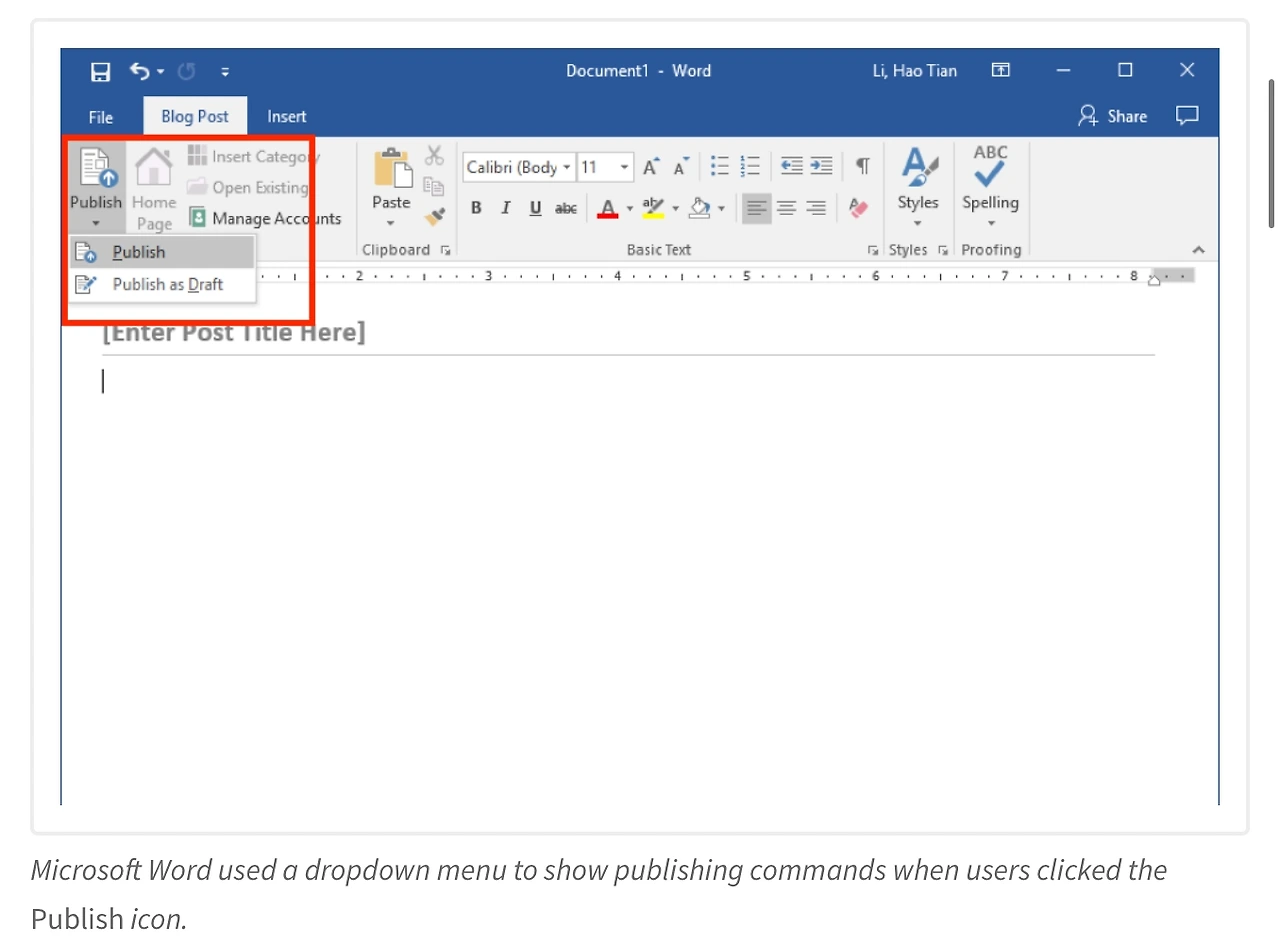Click the Li, Hao Tian account name
The height and width of the screenshot is (943, 1280).
[x=915, y=71]
